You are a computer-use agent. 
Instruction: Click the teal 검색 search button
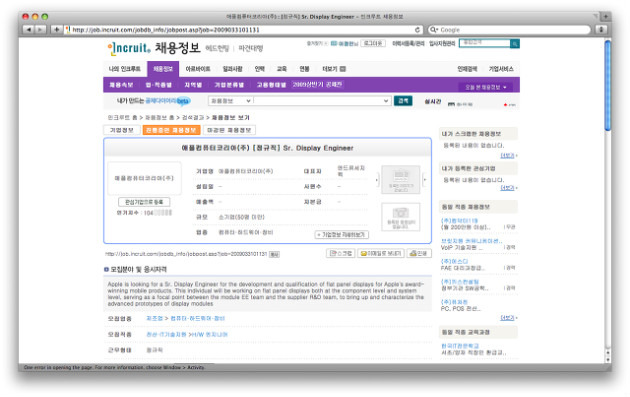point(403,101)
